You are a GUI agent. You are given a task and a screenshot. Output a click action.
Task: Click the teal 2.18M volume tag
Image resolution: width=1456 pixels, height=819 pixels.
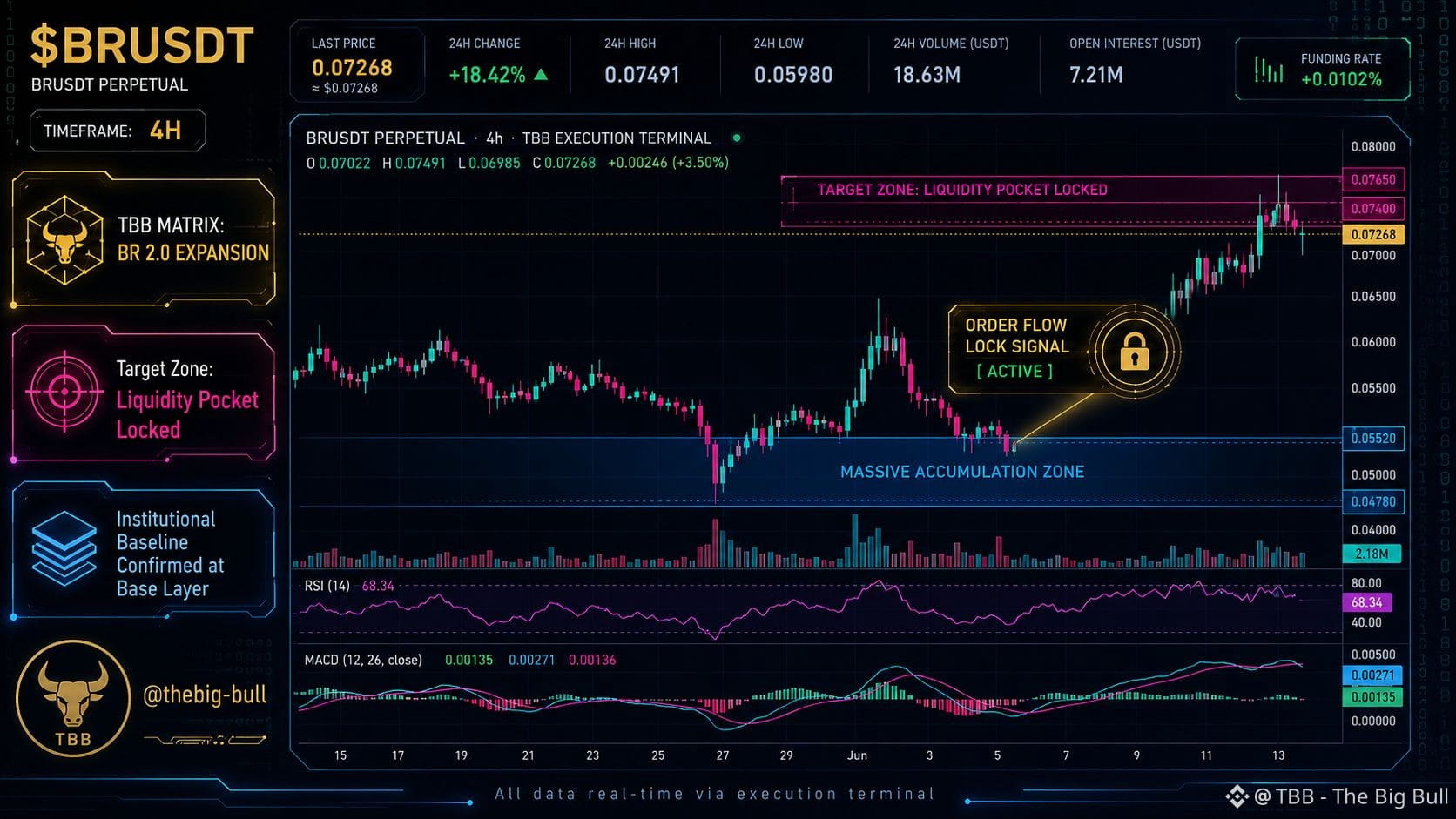coord(1372,554)
